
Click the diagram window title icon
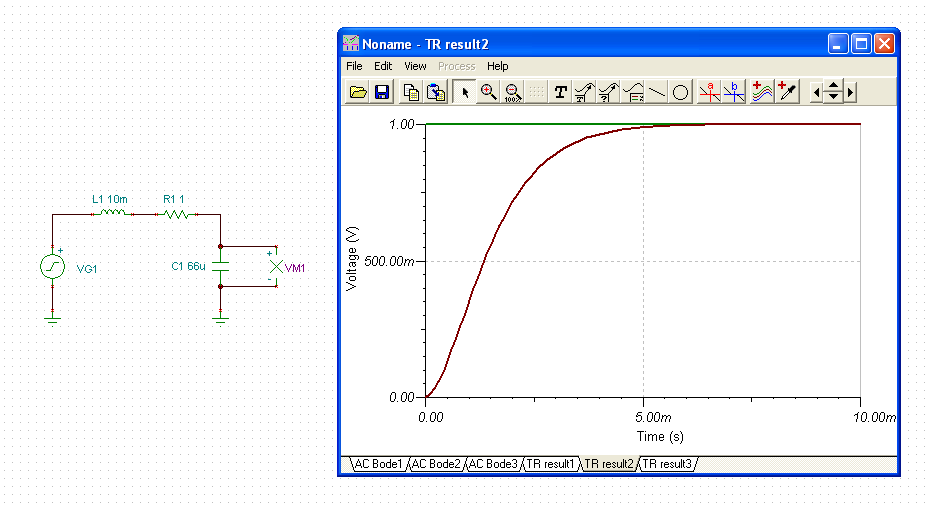pos(351,44)
